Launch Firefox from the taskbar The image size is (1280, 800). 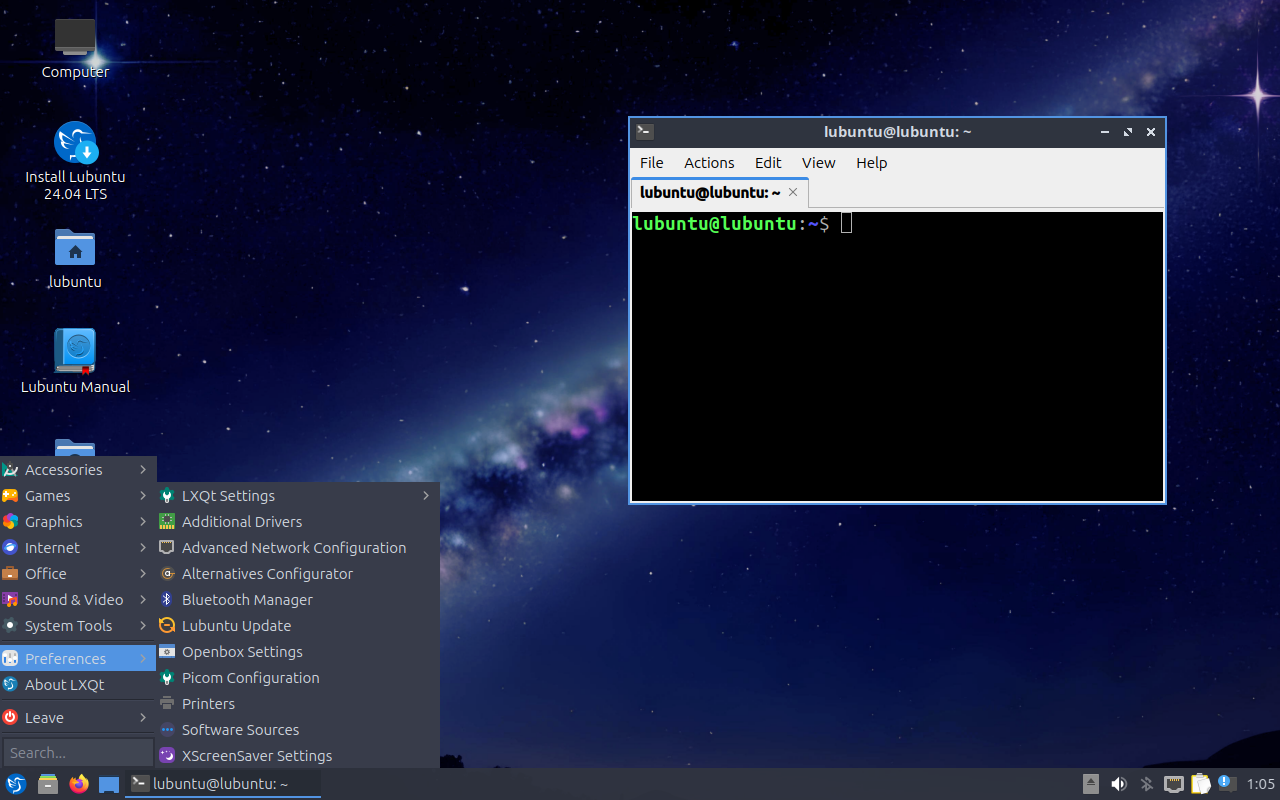pos(79,784)
